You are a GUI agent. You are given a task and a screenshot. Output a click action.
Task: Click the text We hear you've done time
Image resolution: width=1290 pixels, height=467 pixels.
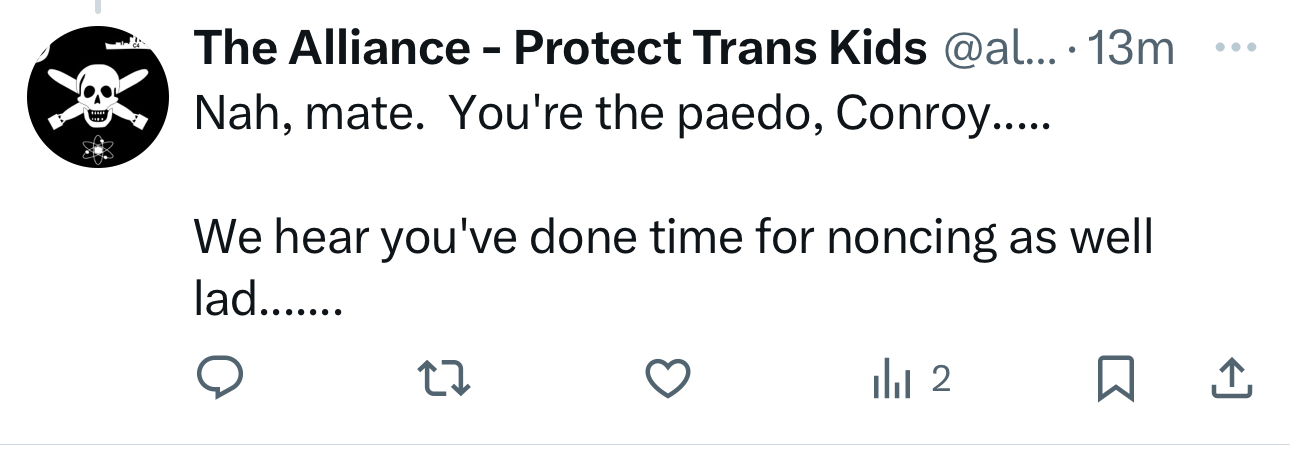click(x=480, y=238)
